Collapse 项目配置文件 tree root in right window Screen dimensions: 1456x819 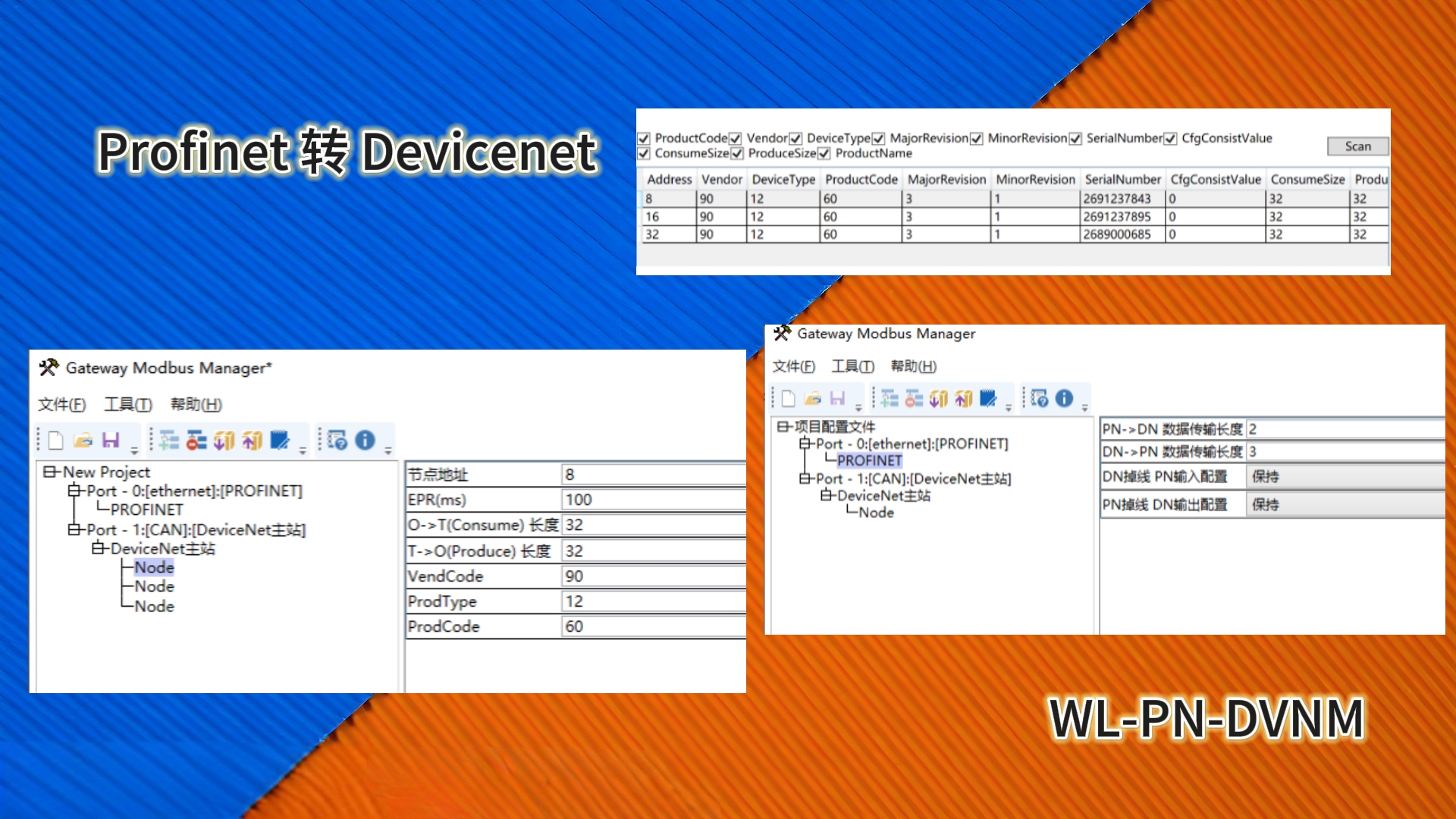(x=783, y=427)
